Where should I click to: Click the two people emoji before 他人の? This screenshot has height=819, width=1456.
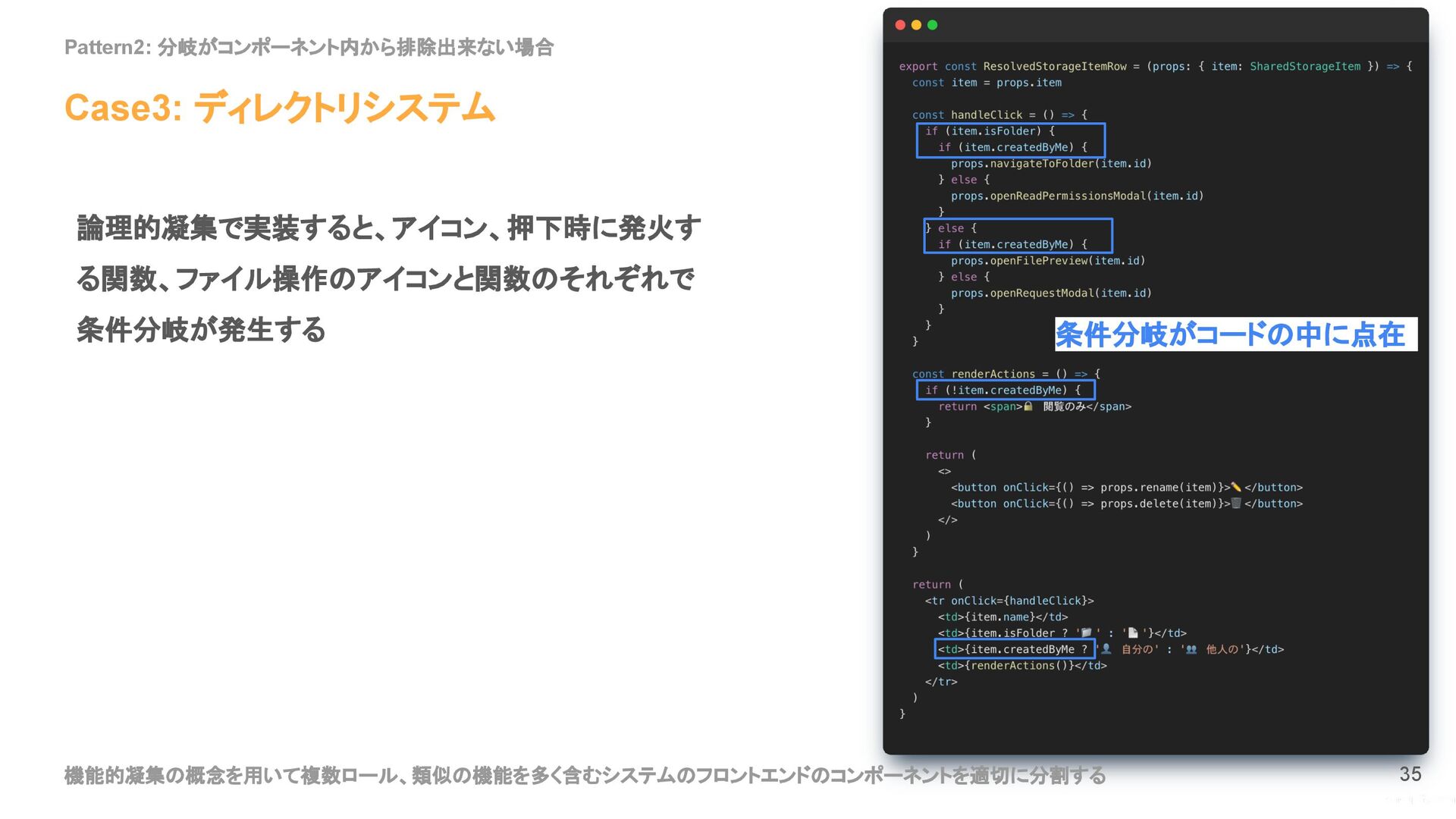coord(1191,649)
